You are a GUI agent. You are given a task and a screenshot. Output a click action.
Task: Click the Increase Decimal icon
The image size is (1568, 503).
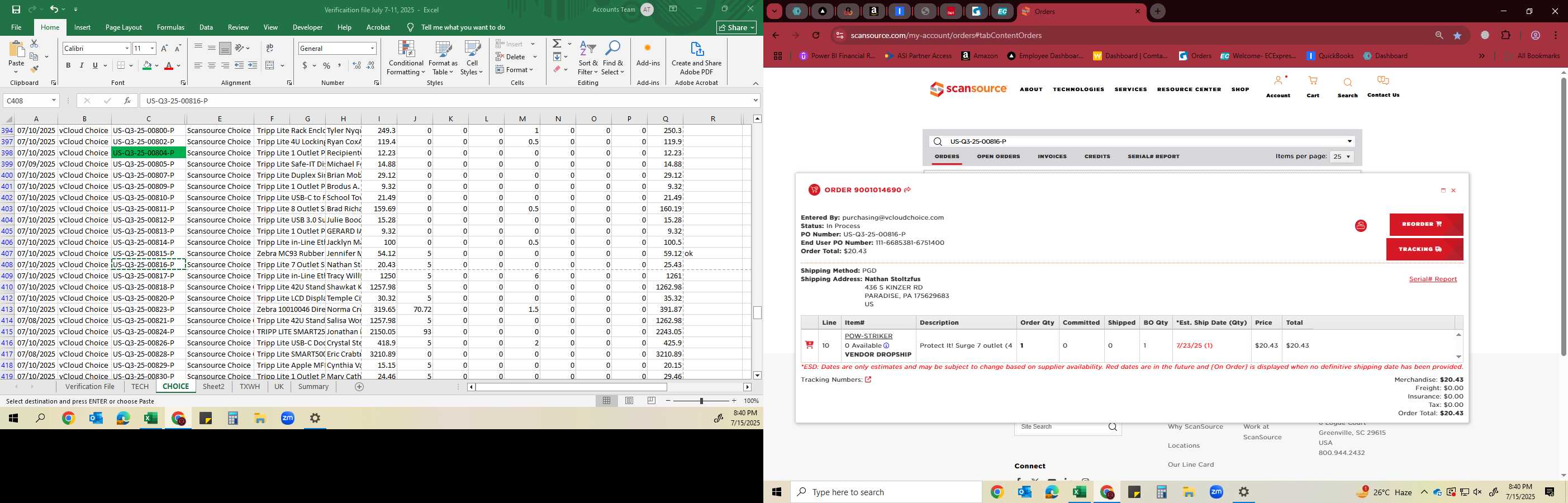point(357,65)
